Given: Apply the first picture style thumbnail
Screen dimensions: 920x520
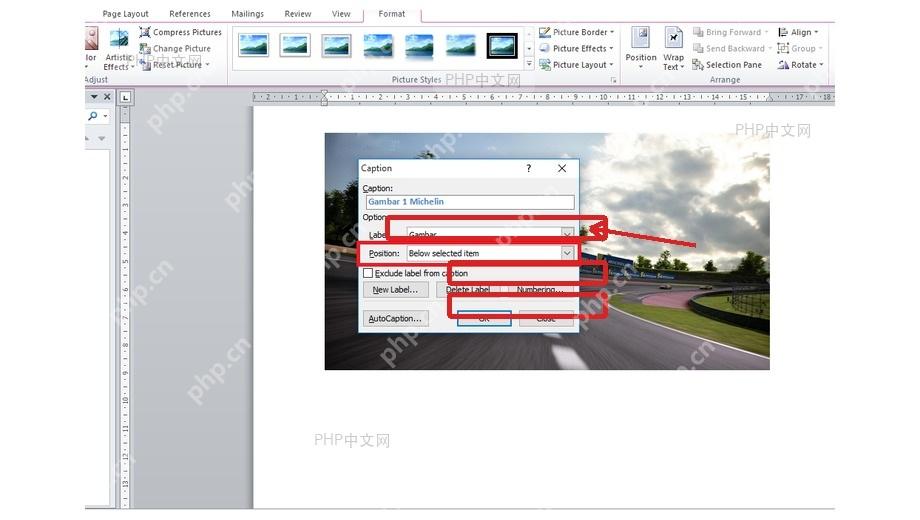Looking at the screenshot, I should coord(254,45).
